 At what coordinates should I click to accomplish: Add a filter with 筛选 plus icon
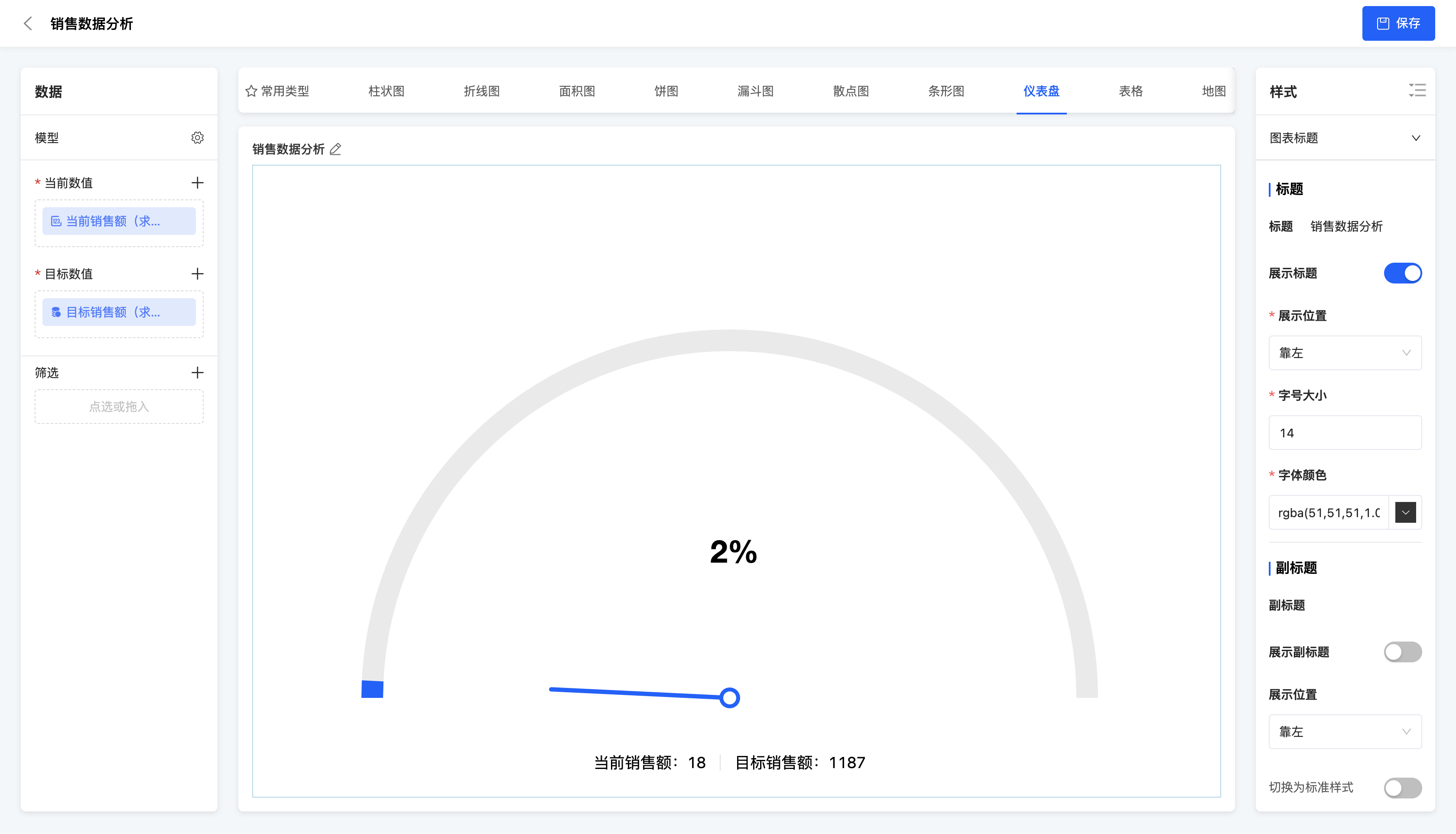pyautogui.click(x=198, y=373)
